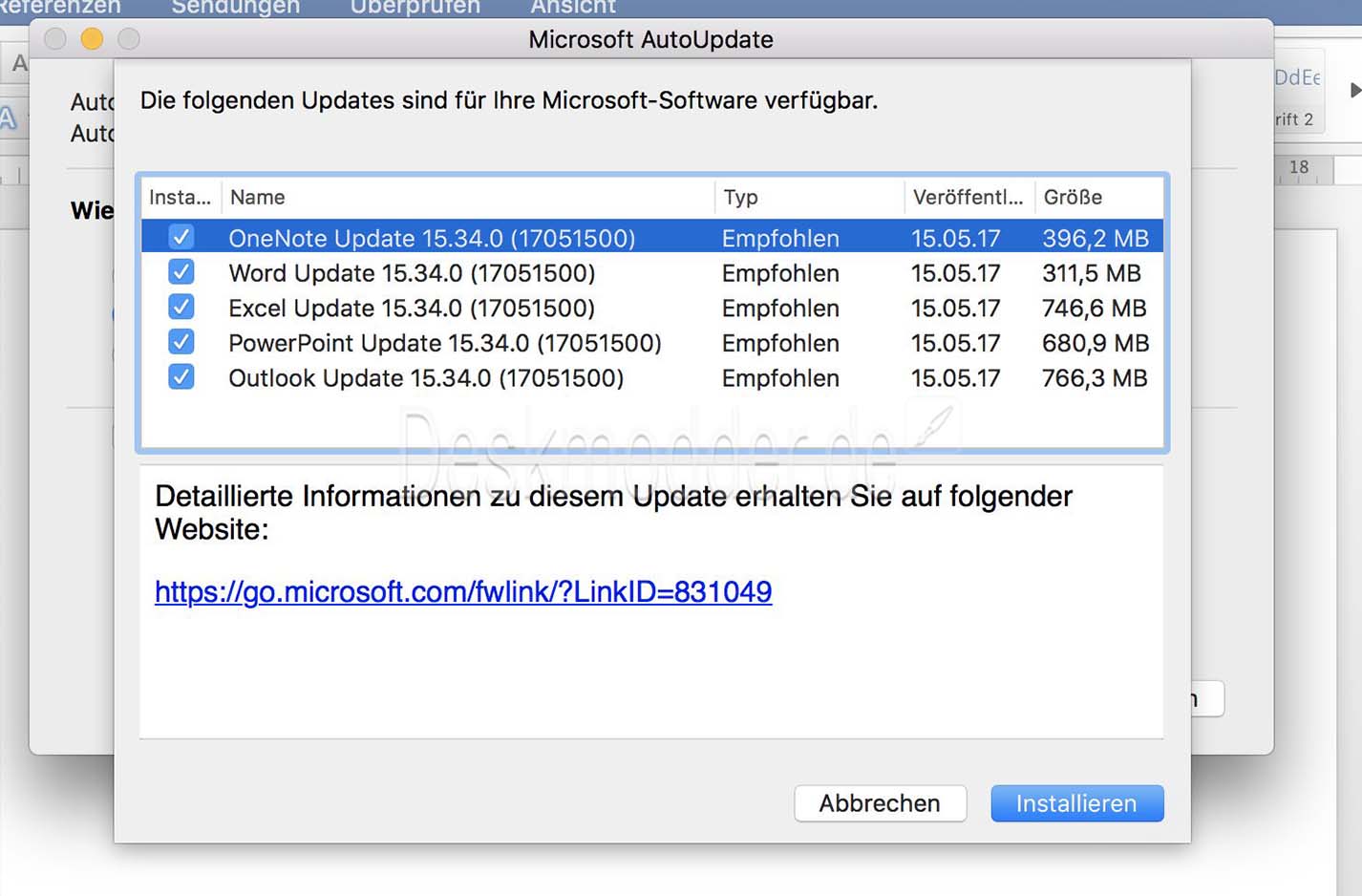
Task: Select the PowerPoint Update 15.34.0 row
Action: (652, 342)
